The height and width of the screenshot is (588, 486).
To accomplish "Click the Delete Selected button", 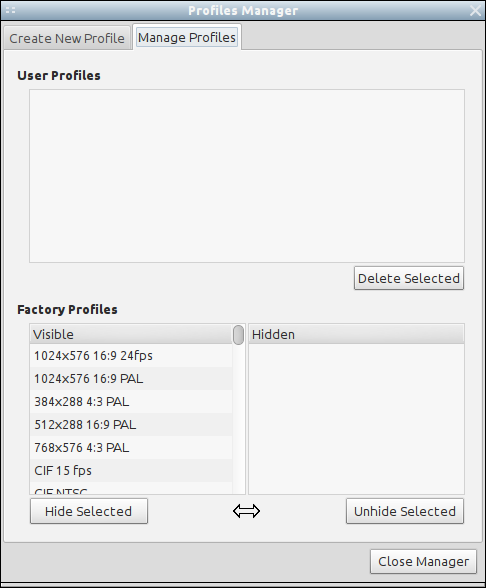I will [409, 278].
